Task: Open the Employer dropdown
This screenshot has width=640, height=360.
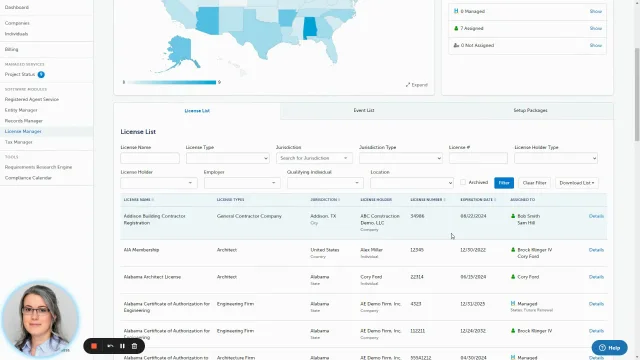Action: tap(242, 183)
